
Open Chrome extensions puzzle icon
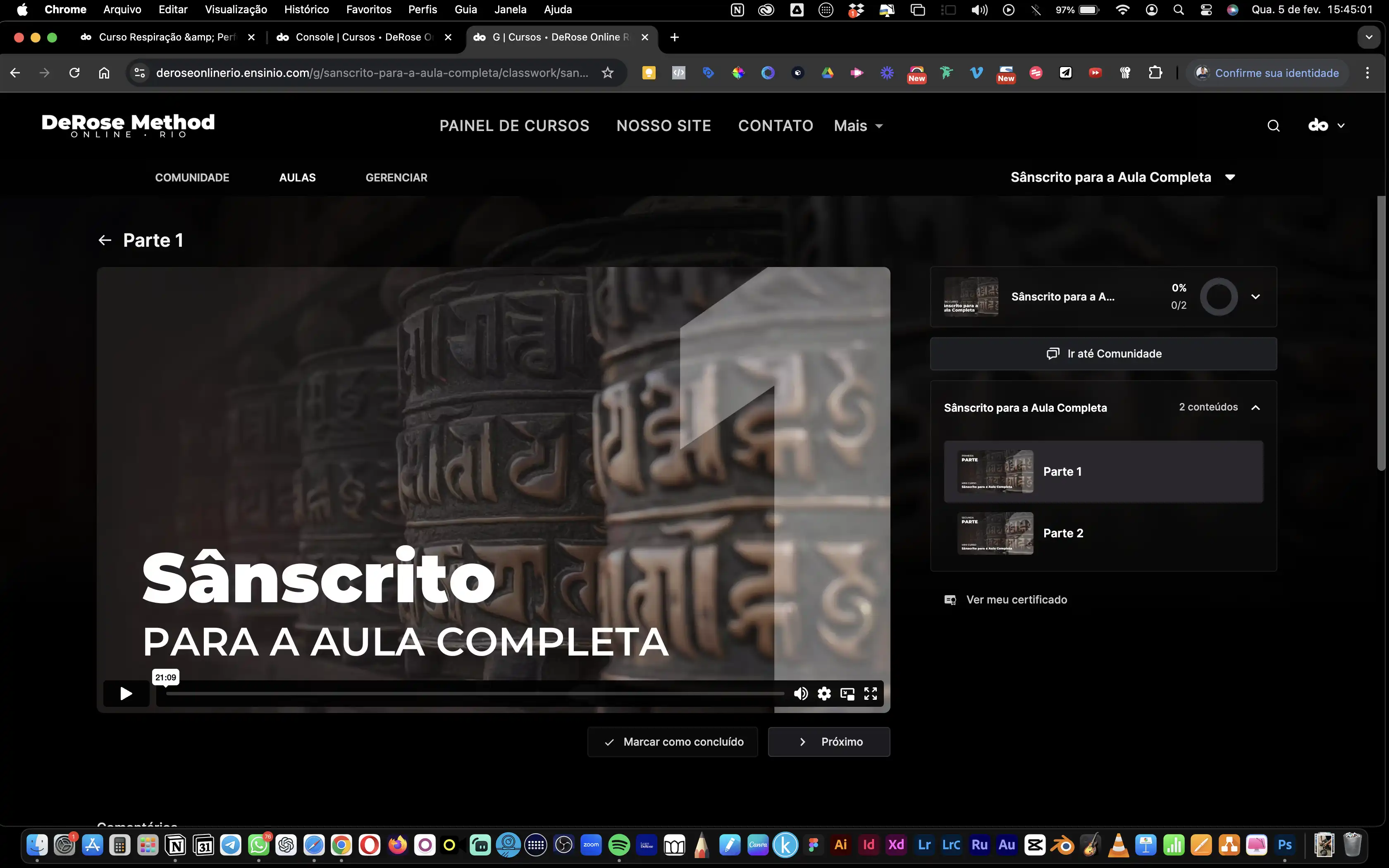1155,73
